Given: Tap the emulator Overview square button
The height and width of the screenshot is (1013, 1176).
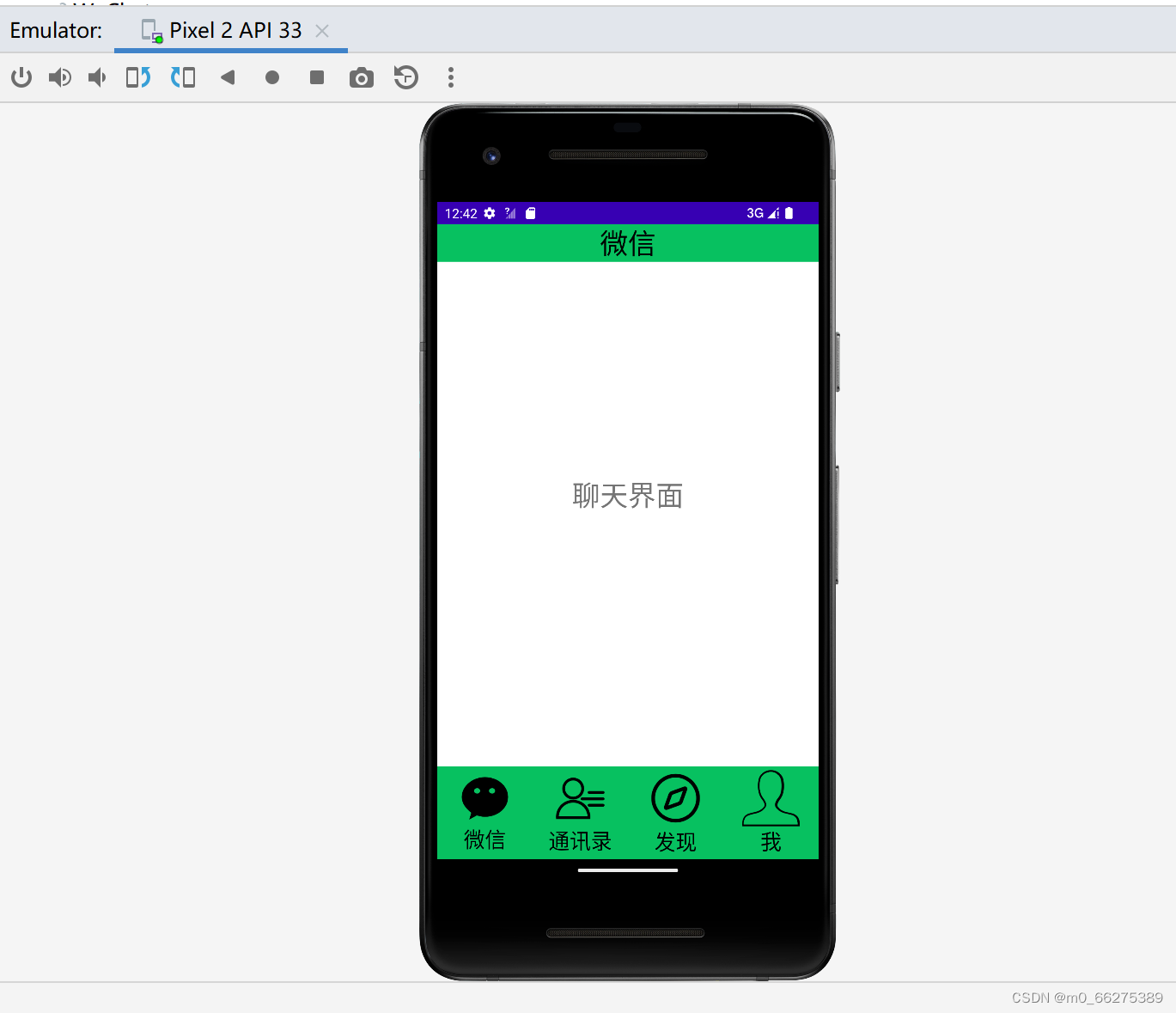Looking at the screenshot, I should pyautogui.click(x=317, y=77).
